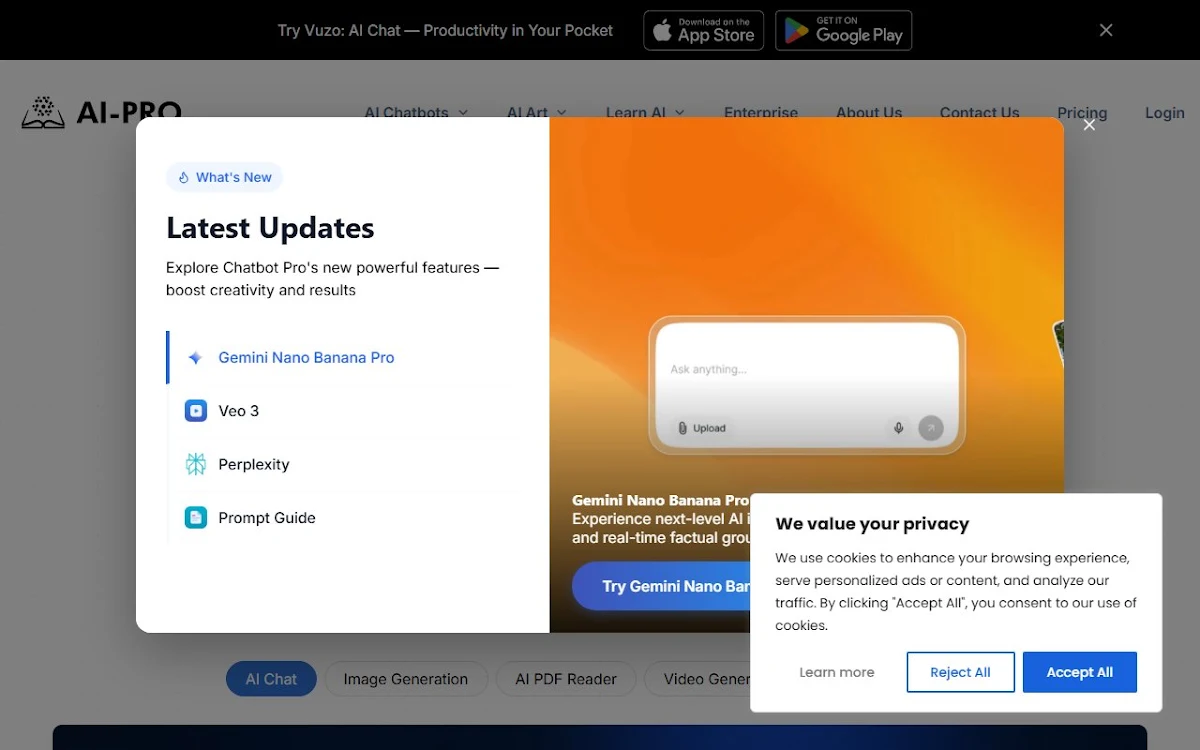Click the Veo 3 video icon
1200x750 pixels.
pyautogui.click(x=196, y=411)
